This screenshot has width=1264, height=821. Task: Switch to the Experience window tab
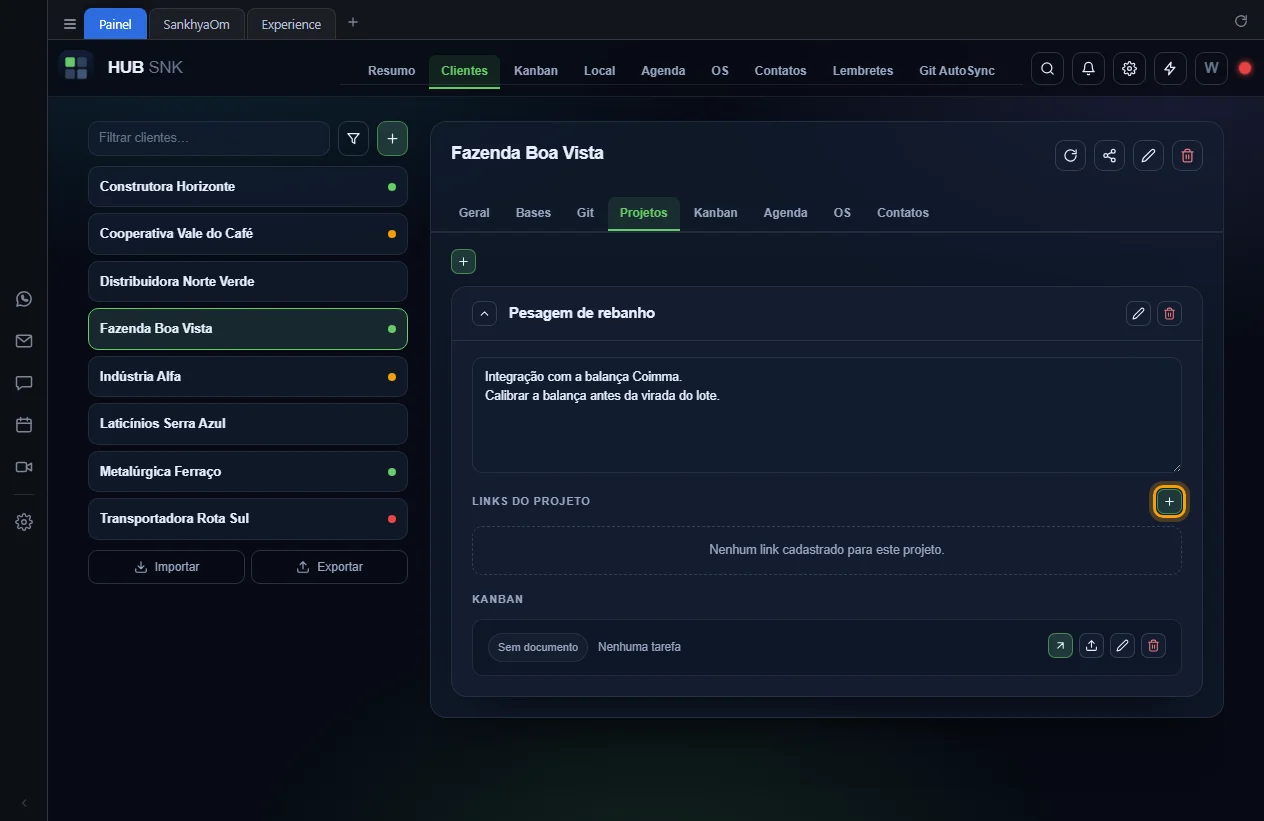tap(291, 24)
